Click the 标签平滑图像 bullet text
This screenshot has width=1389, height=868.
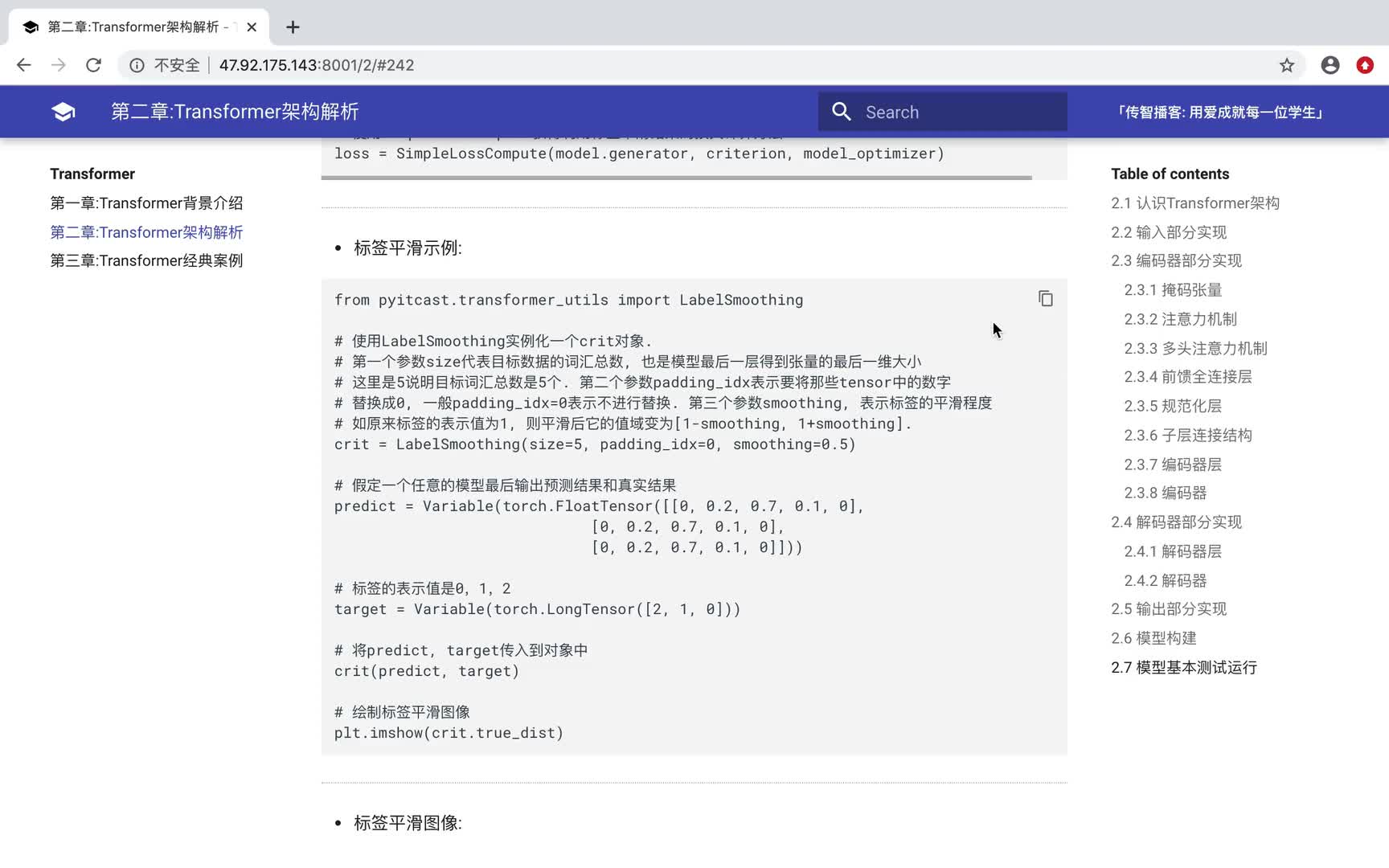coord(408,823)
